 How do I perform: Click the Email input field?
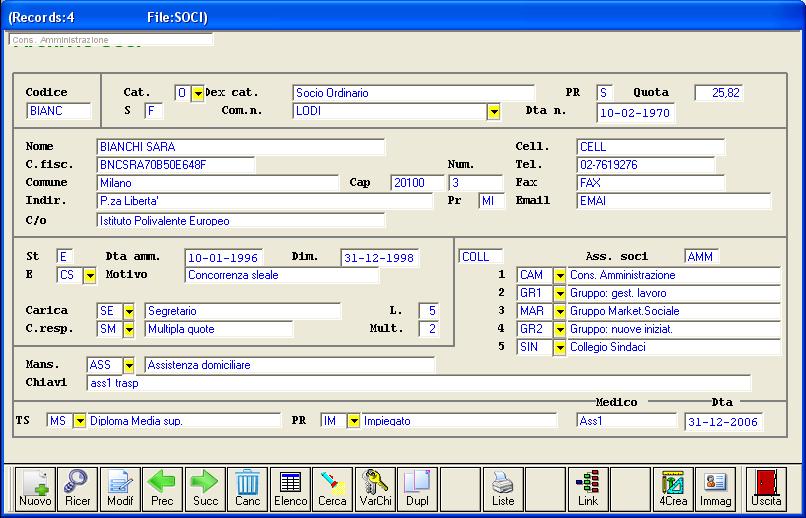(x=674, y=201)
